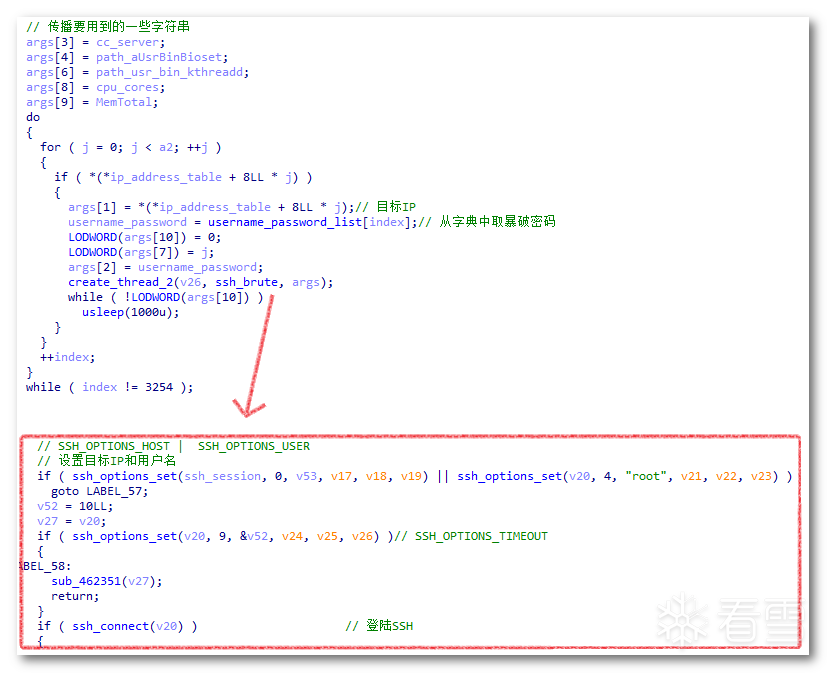
Task: Click 'ssh_connect(v20)' call
Action: click(x=127, y=626)
